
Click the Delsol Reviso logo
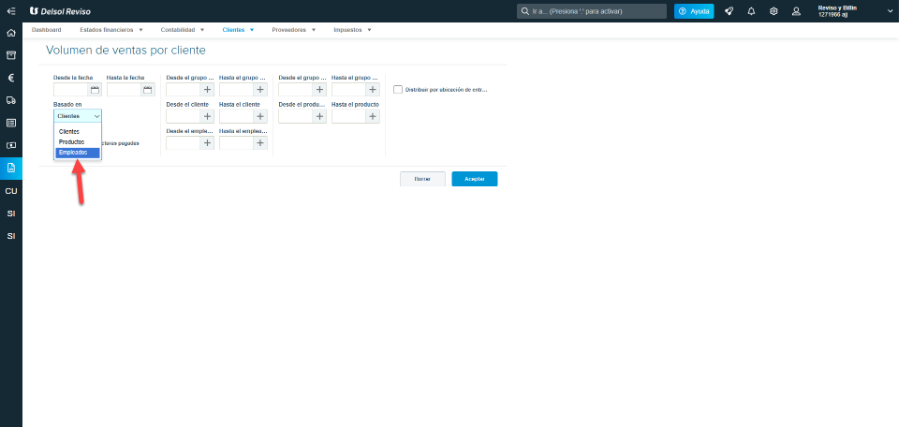point(60,11)
